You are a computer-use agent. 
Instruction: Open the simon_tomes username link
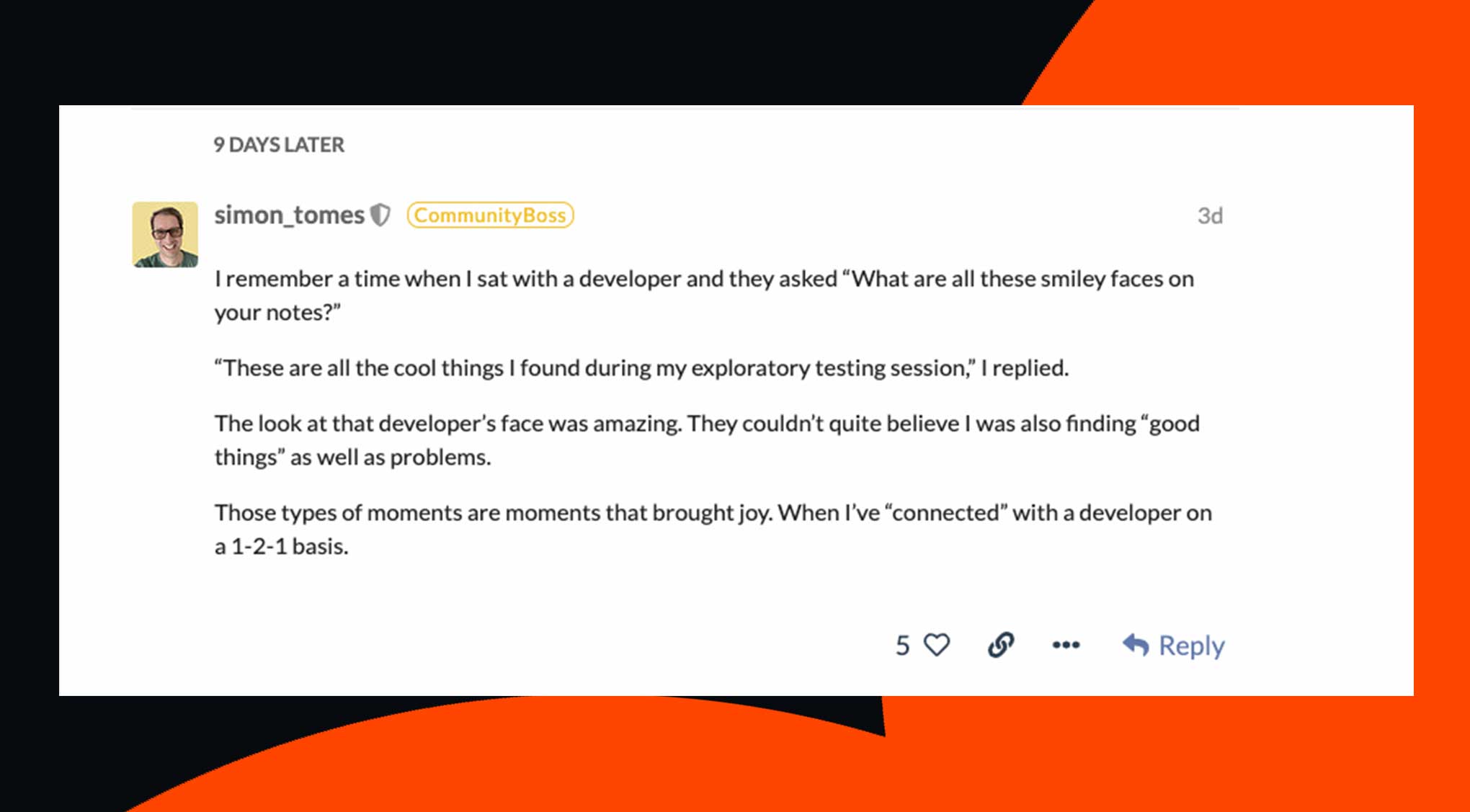tap(289, 215)
